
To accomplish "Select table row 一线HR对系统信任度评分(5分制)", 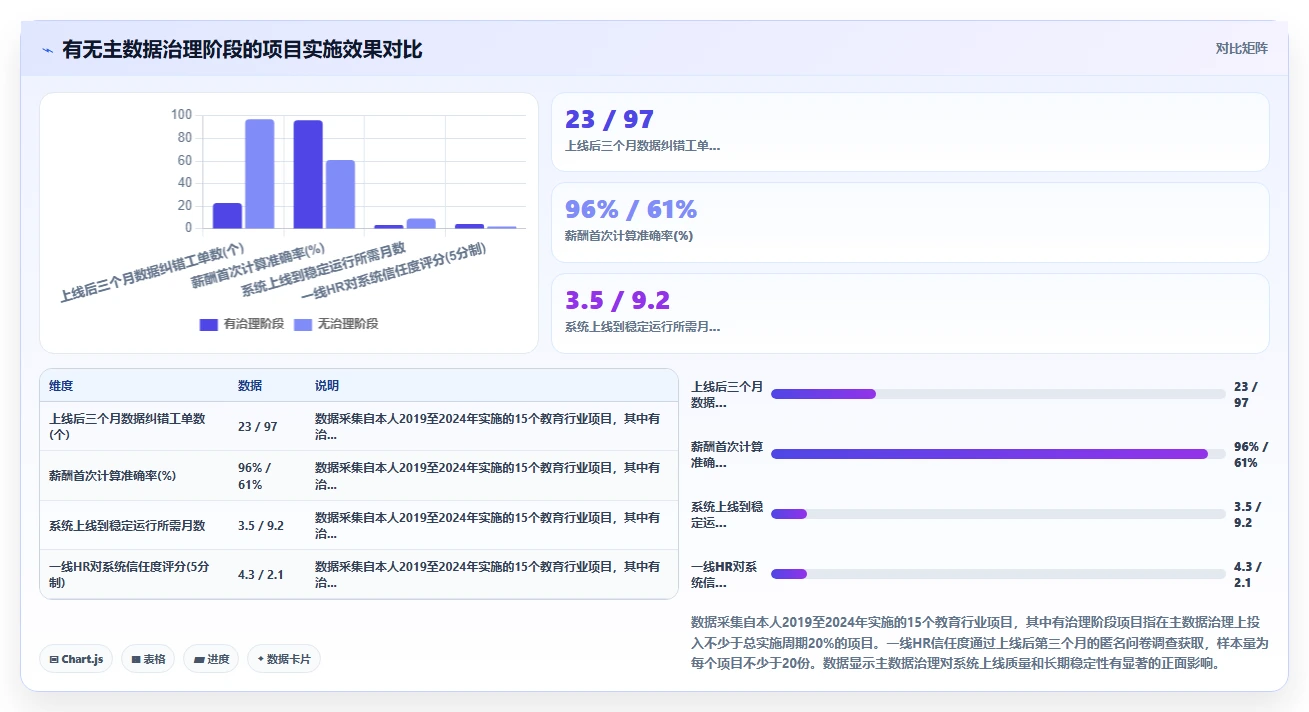I will point(359,574).
